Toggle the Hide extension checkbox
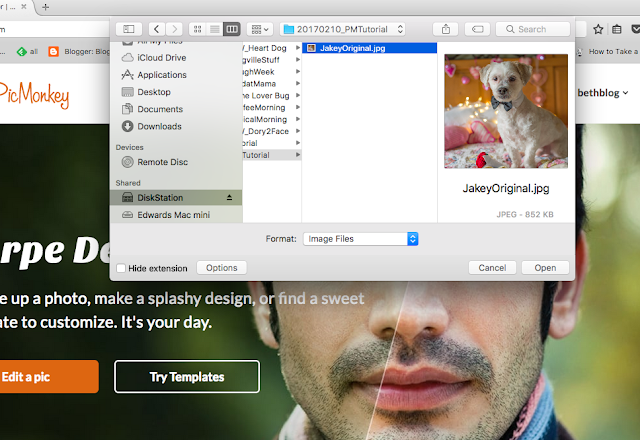This screenshot has height=440, width=640. [121, 268]
